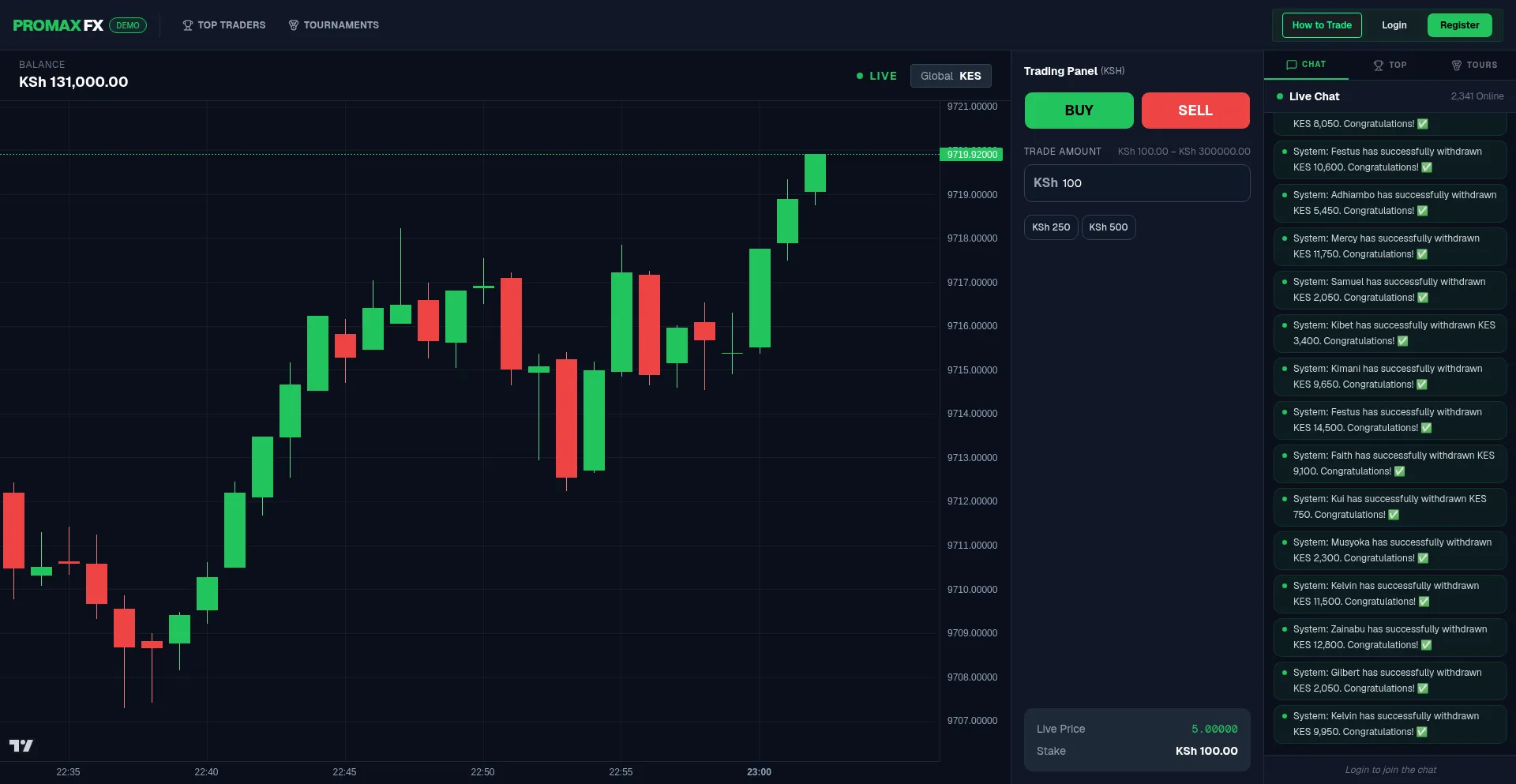Click the Tournaments medal icon in header
The image size is (1516, 784).
click(x=294, y=25)
